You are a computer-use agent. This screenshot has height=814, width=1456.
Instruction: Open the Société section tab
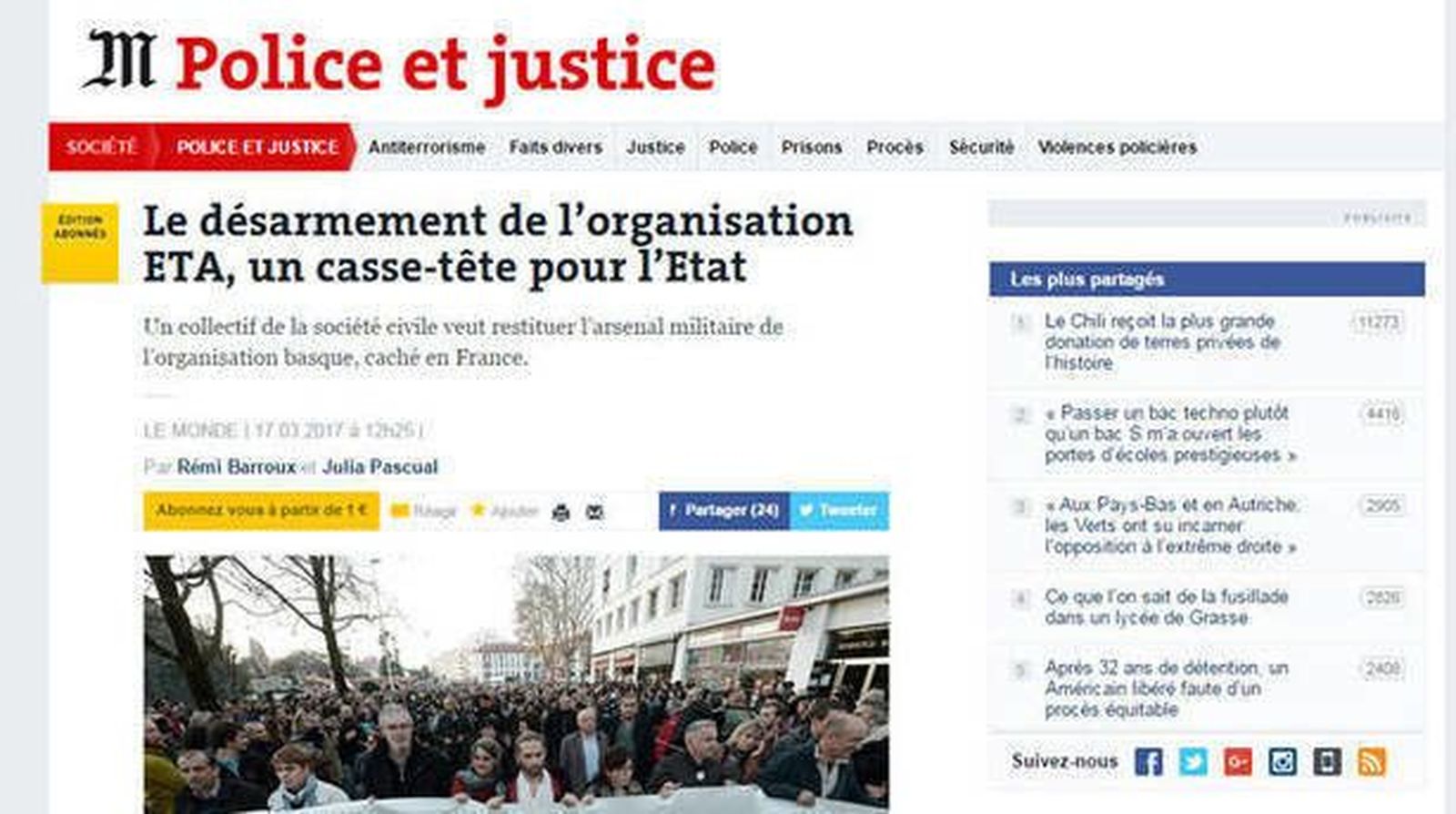(x=101, y=147)
